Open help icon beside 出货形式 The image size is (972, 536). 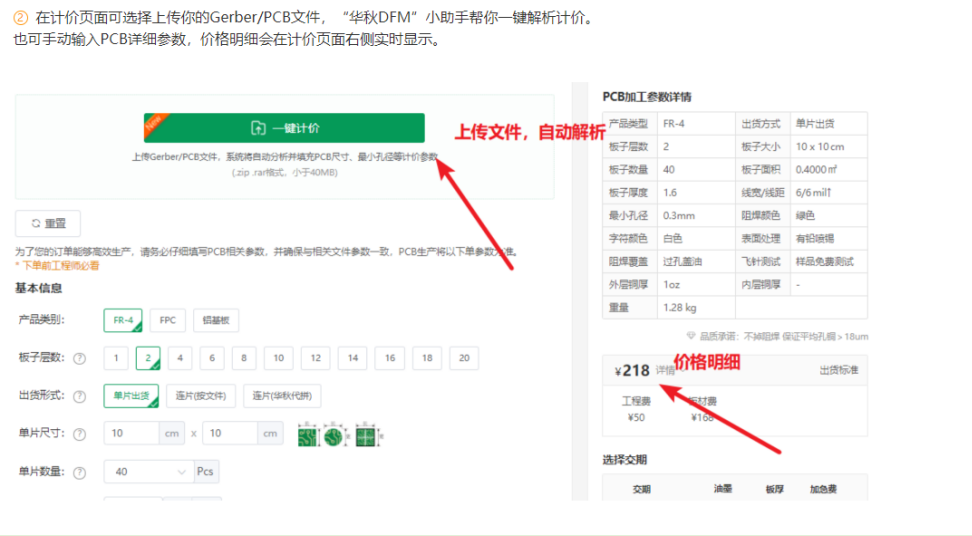point(79,397)
